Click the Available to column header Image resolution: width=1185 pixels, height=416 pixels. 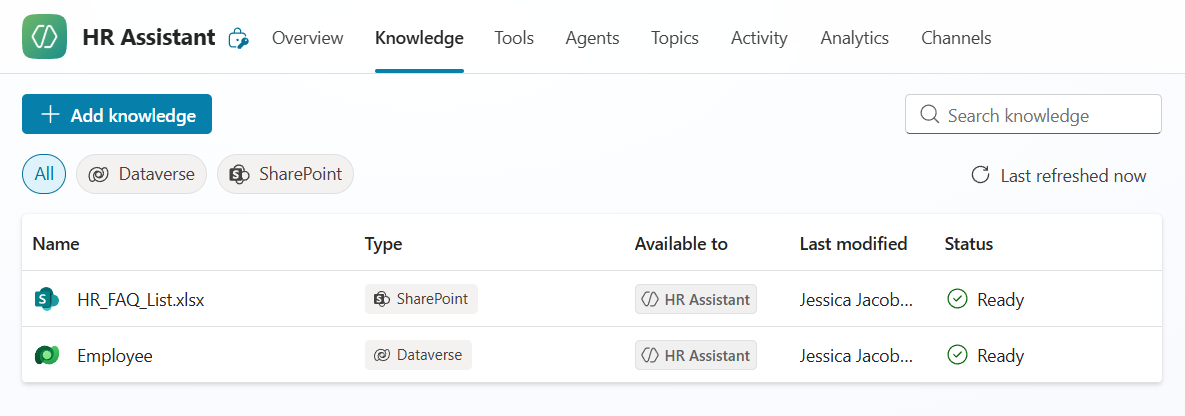681,244
